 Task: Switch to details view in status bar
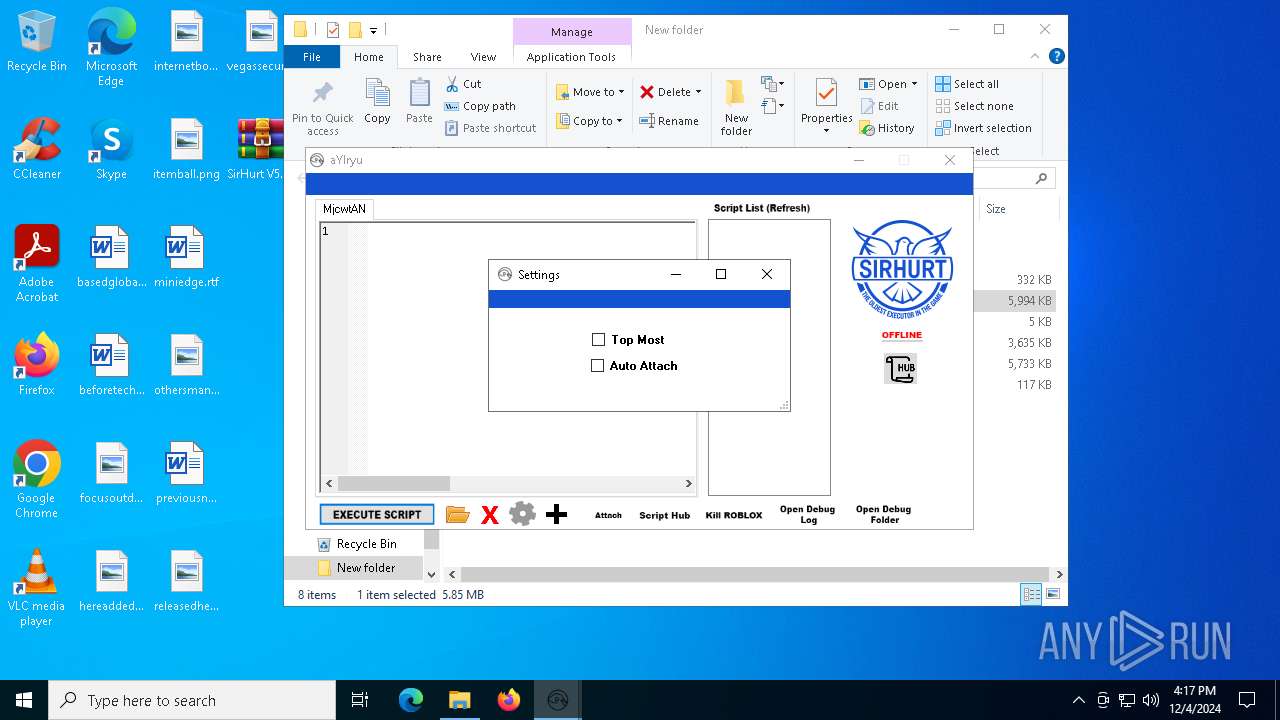tap(1031, 595)
